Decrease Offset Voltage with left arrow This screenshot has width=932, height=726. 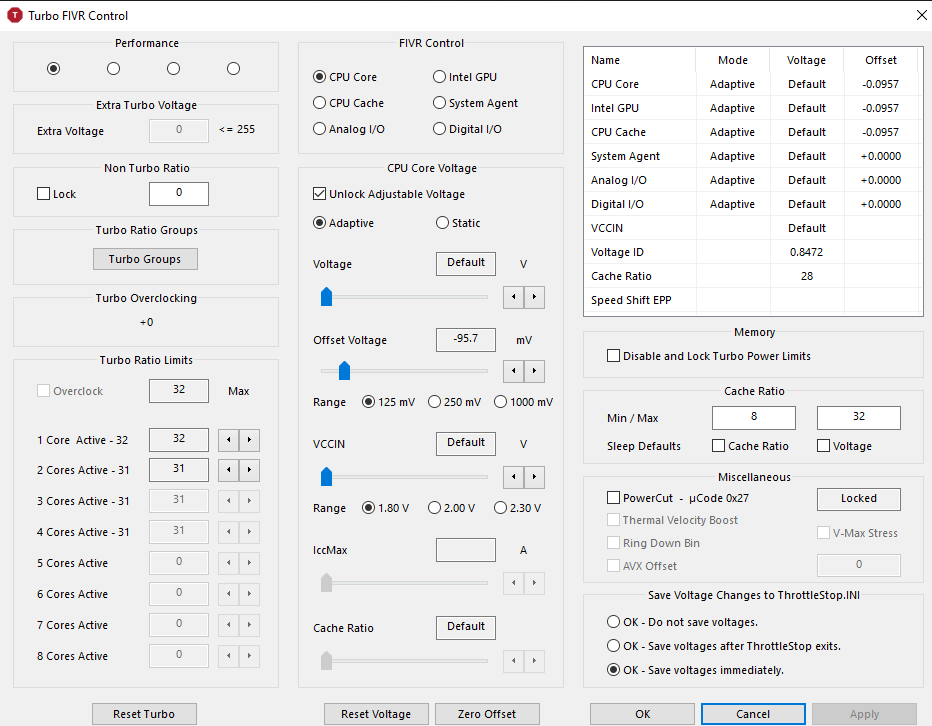pos(514,371)
